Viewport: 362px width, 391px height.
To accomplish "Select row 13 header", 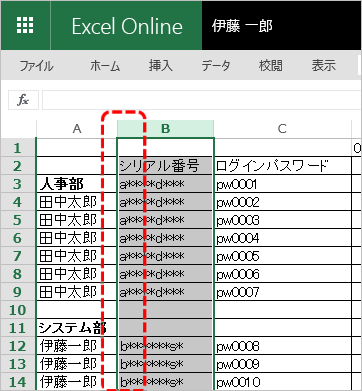I will tap(18, 364).
